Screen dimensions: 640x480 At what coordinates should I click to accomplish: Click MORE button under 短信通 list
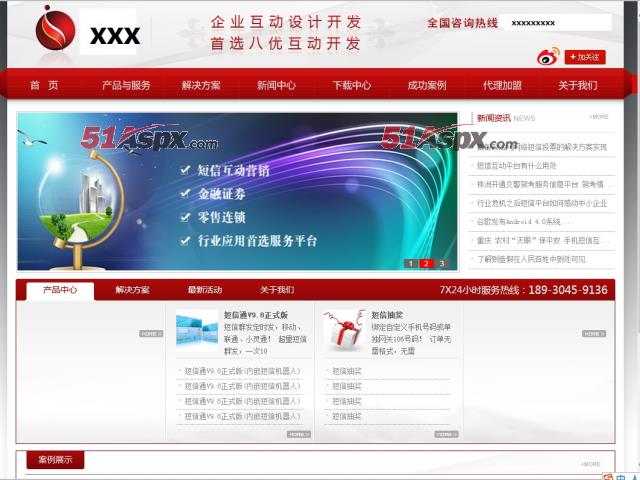coord(299,434)
